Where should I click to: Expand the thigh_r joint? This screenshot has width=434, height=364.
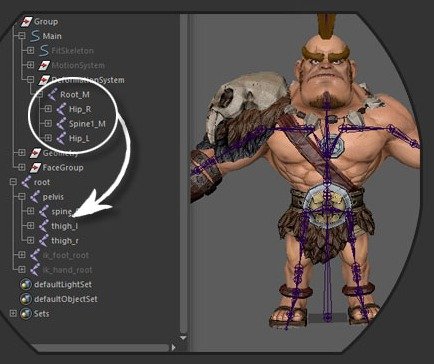pyautogui.click(x=30, y=240)
